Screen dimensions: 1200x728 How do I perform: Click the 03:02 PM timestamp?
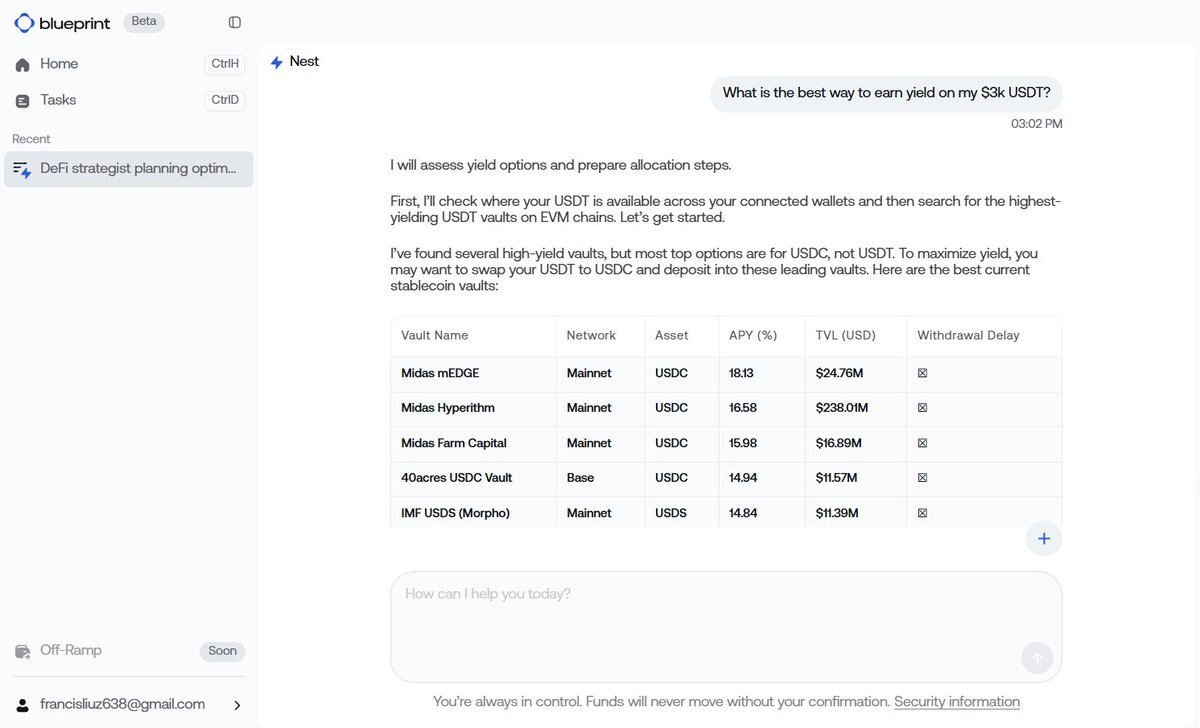coord(1036,124)
